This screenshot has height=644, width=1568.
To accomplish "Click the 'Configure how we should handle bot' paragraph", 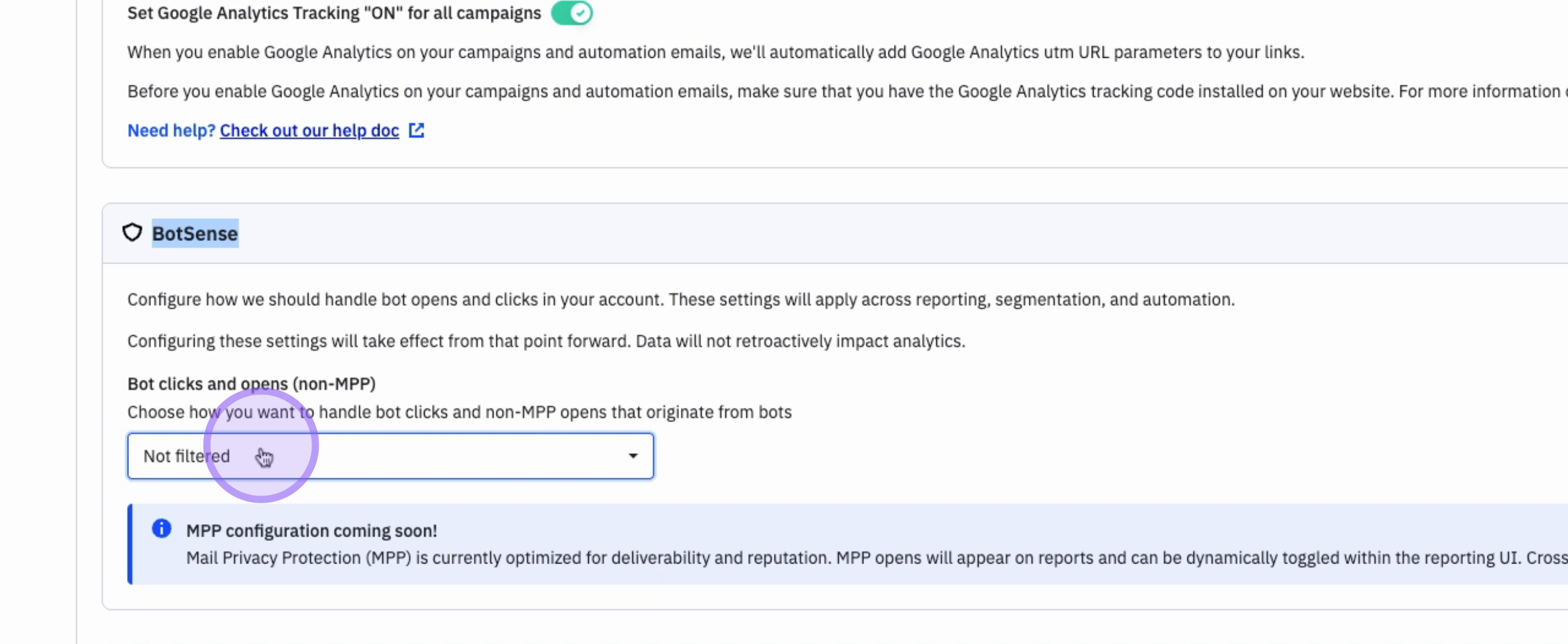I will pyautogui.click(x=680, y=299).
